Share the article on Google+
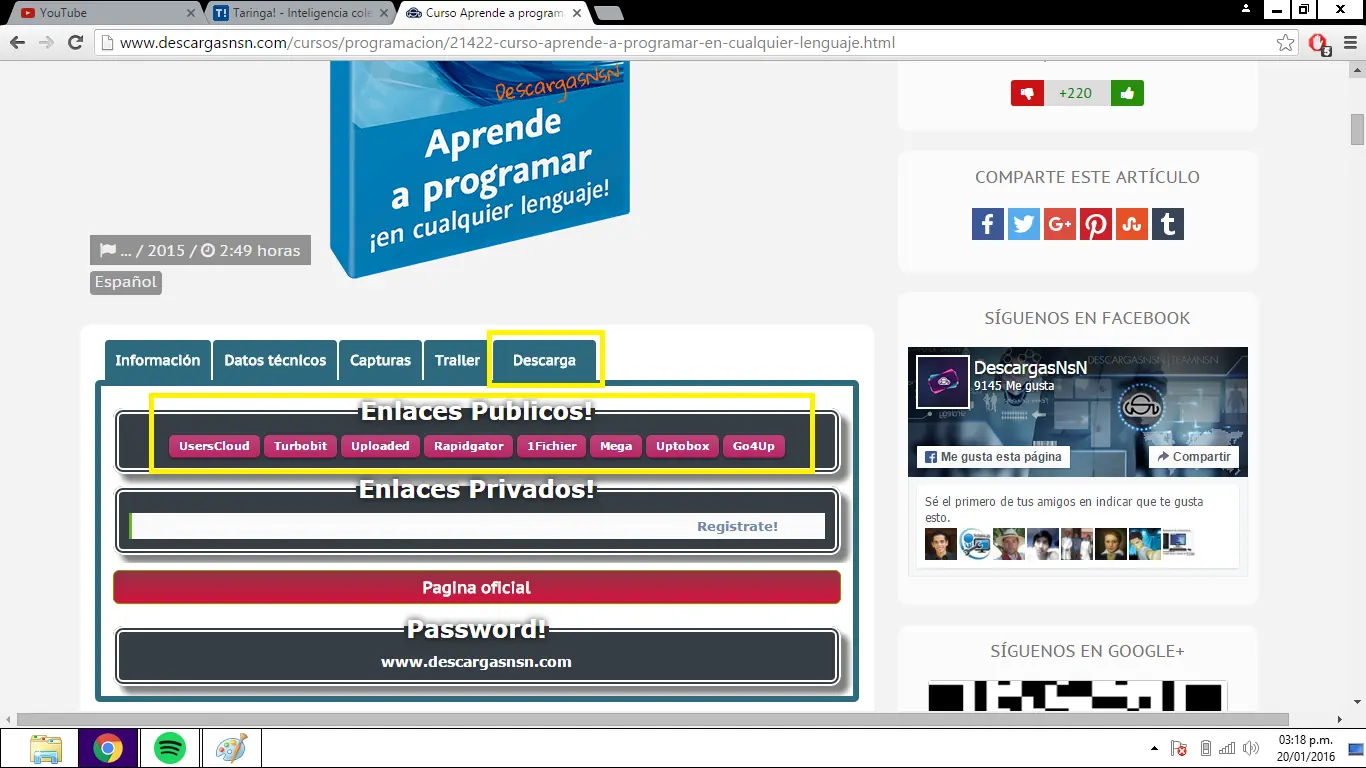 pyautogui.click(x=1059, y=224)
